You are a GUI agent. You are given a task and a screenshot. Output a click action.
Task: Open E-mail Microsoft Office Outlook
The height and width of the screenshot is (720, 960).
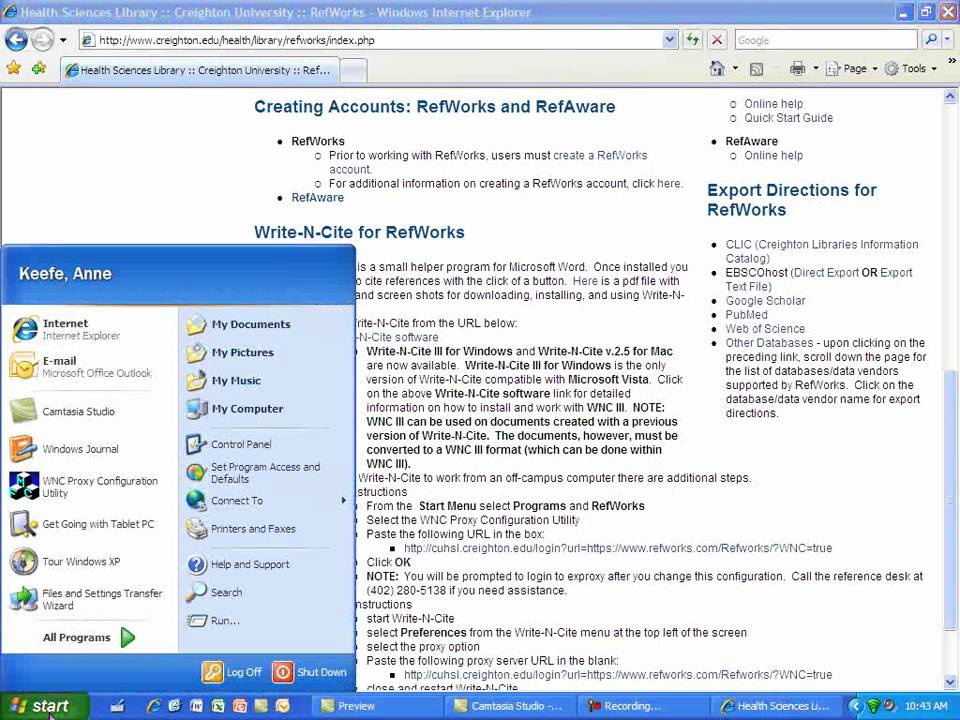tap(89, 367)
